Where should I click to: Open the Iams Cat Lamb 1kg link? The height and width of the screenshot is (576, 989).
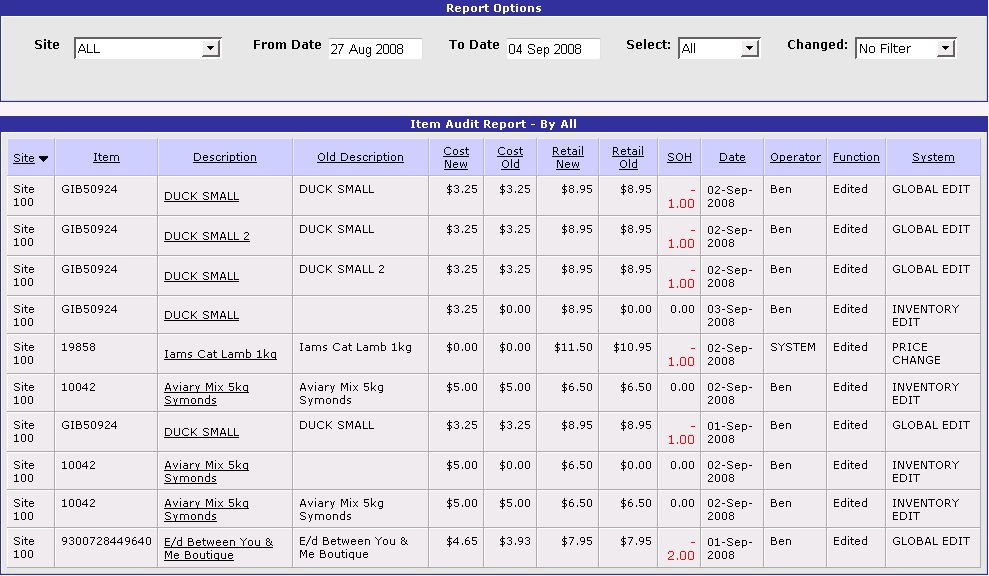[x=220, y=354]
